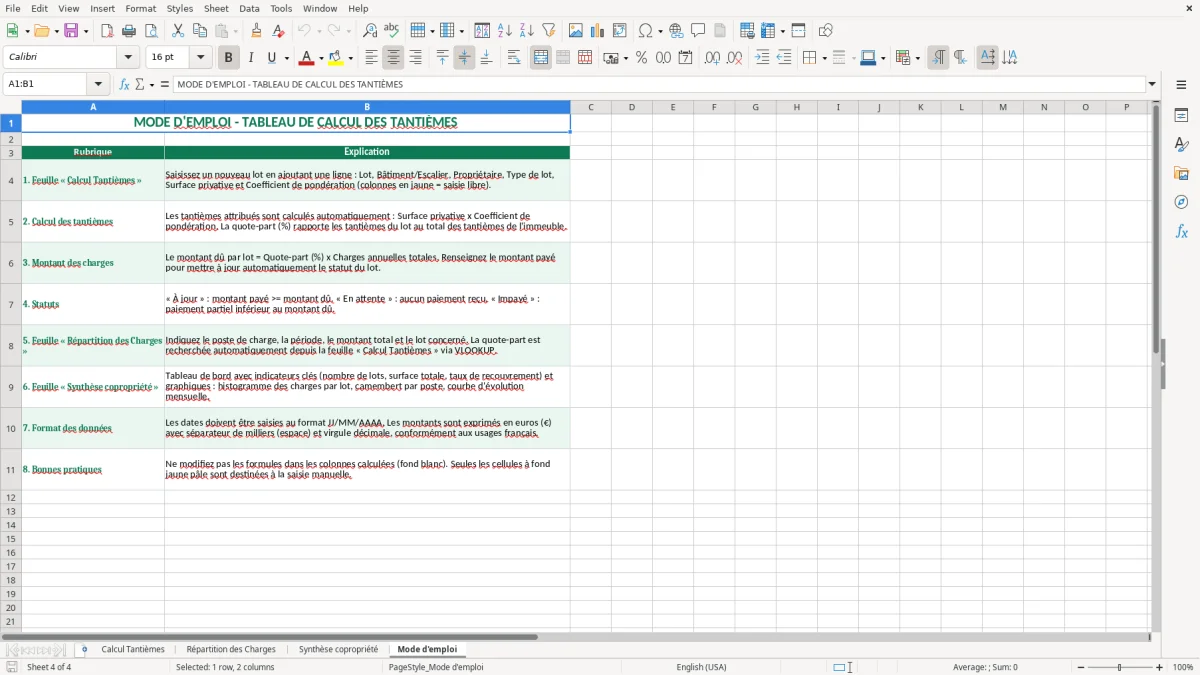Open Special Character dropdown arrow
Image resolution: width=1200 pixels, height=675 pixels.
659,31
